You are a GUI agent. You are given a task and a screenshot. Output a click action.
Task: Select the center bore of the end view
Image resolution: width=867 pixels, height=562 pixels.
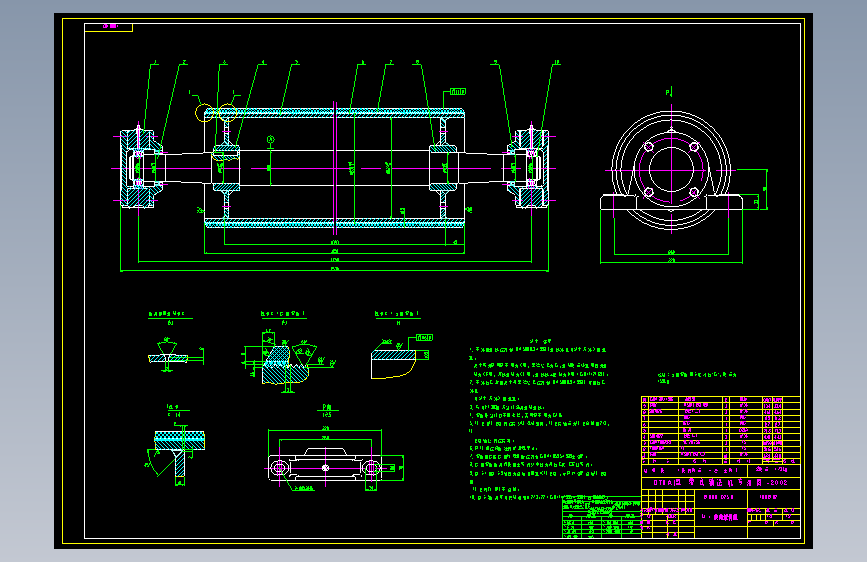pos(671,169)
